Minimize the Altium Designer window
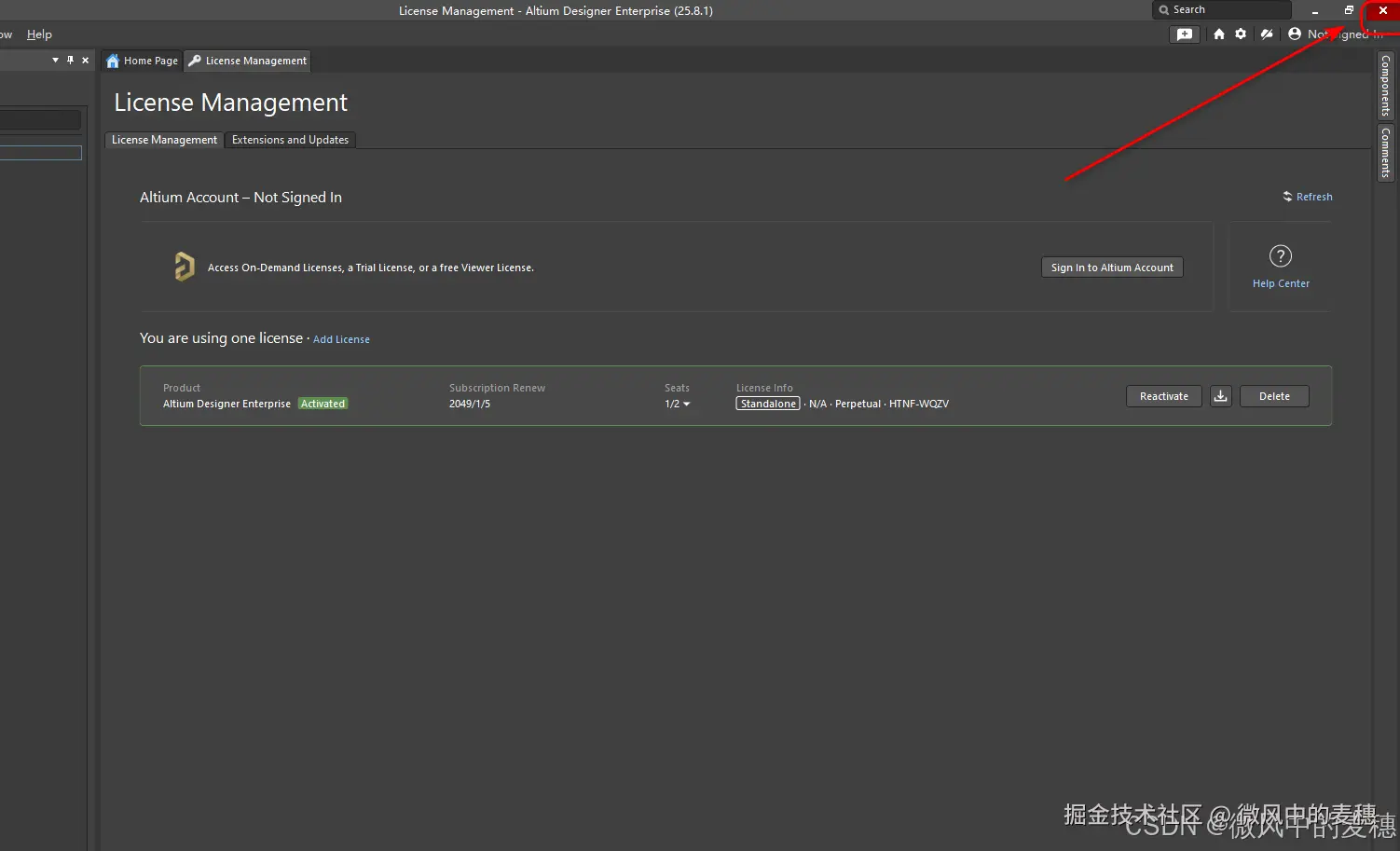The width and height of the screenshot is (1400, 851). point(1314,10)
